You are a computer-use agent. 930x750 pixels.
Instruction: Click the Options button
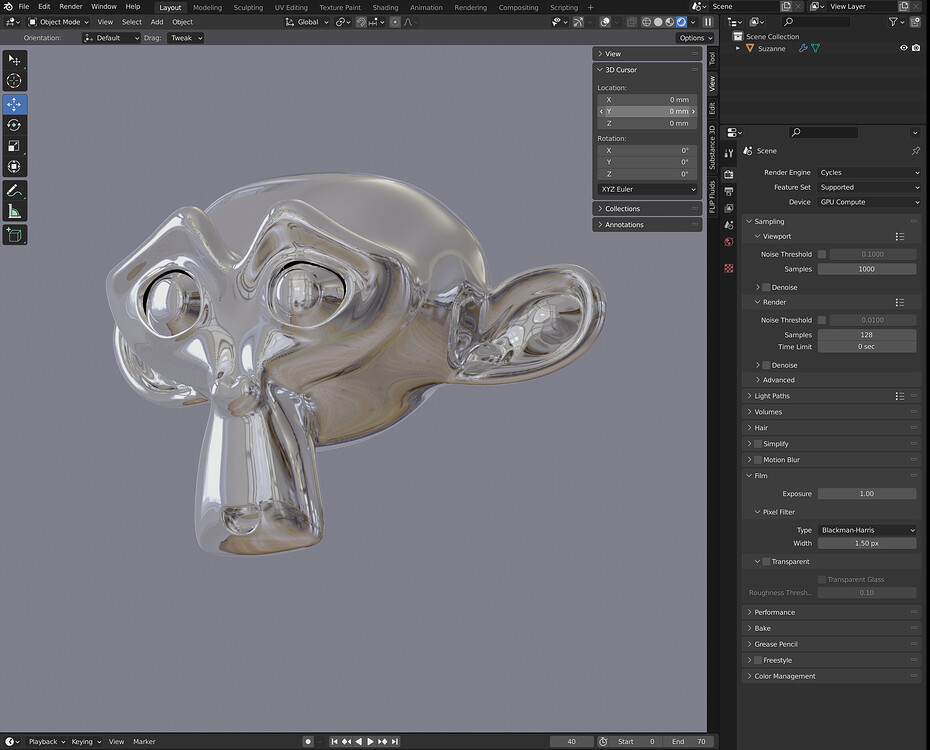coord(695,38)
